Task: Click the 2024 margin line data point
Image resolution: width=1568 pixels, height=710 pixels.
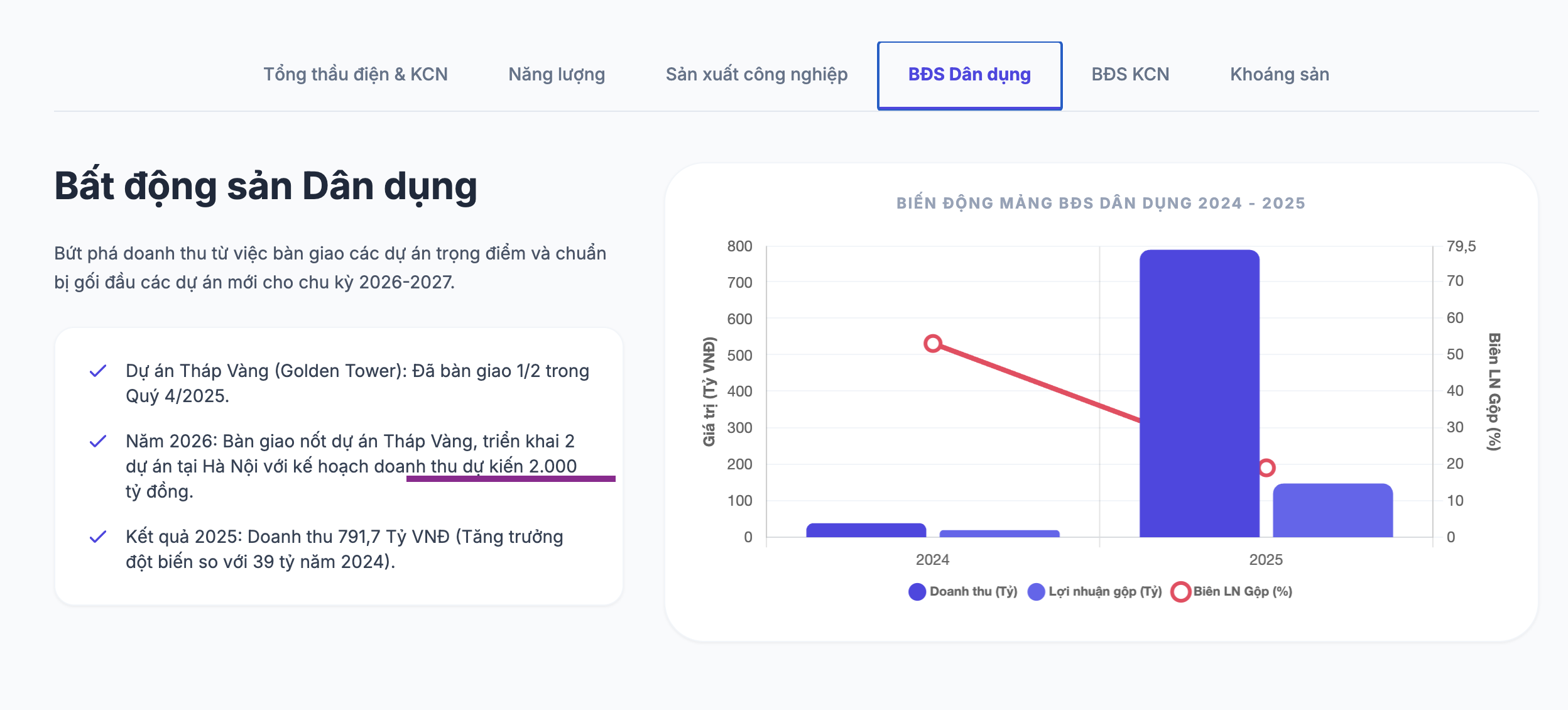Action: [x=933, y=344]
